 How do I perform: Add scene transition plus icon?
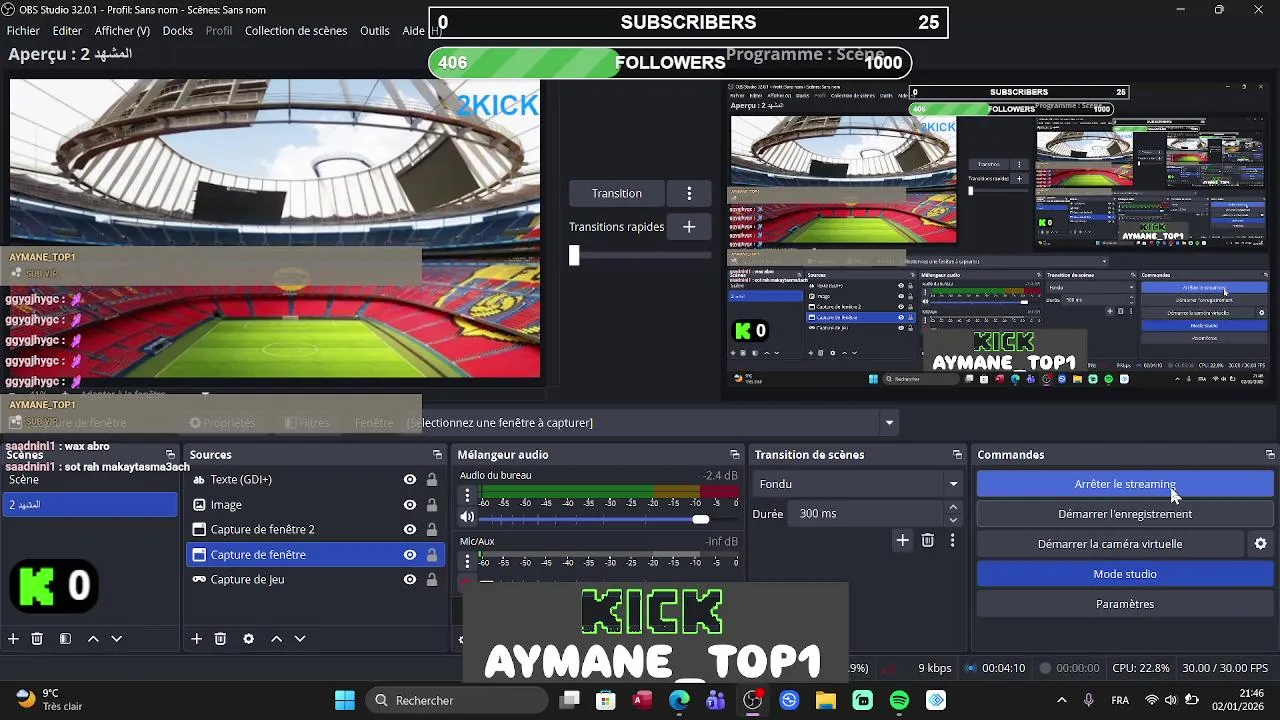click(902, 540)
